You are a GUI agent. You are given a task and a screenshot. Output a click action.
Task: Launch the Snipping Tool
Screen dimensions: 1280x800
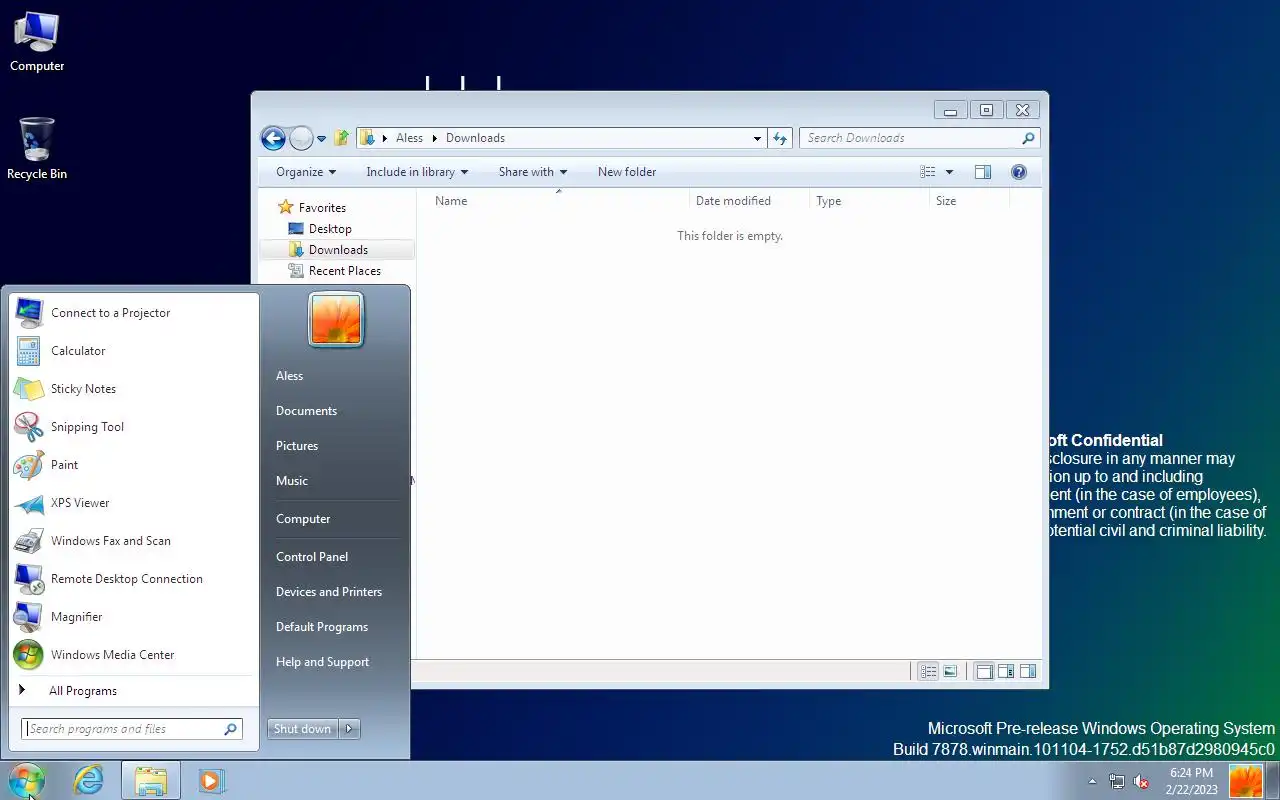click(x=133, y=427)
